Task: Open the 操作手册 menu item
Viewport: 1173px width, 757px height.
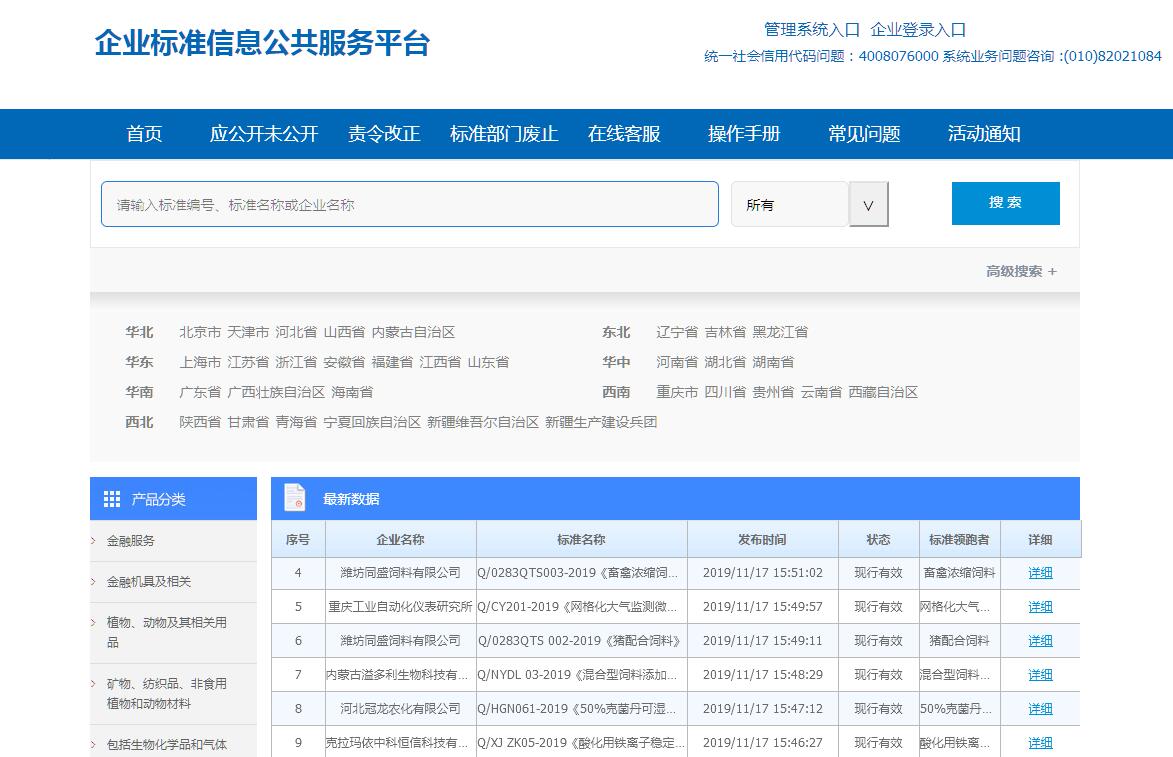Action: click(744, 134)
